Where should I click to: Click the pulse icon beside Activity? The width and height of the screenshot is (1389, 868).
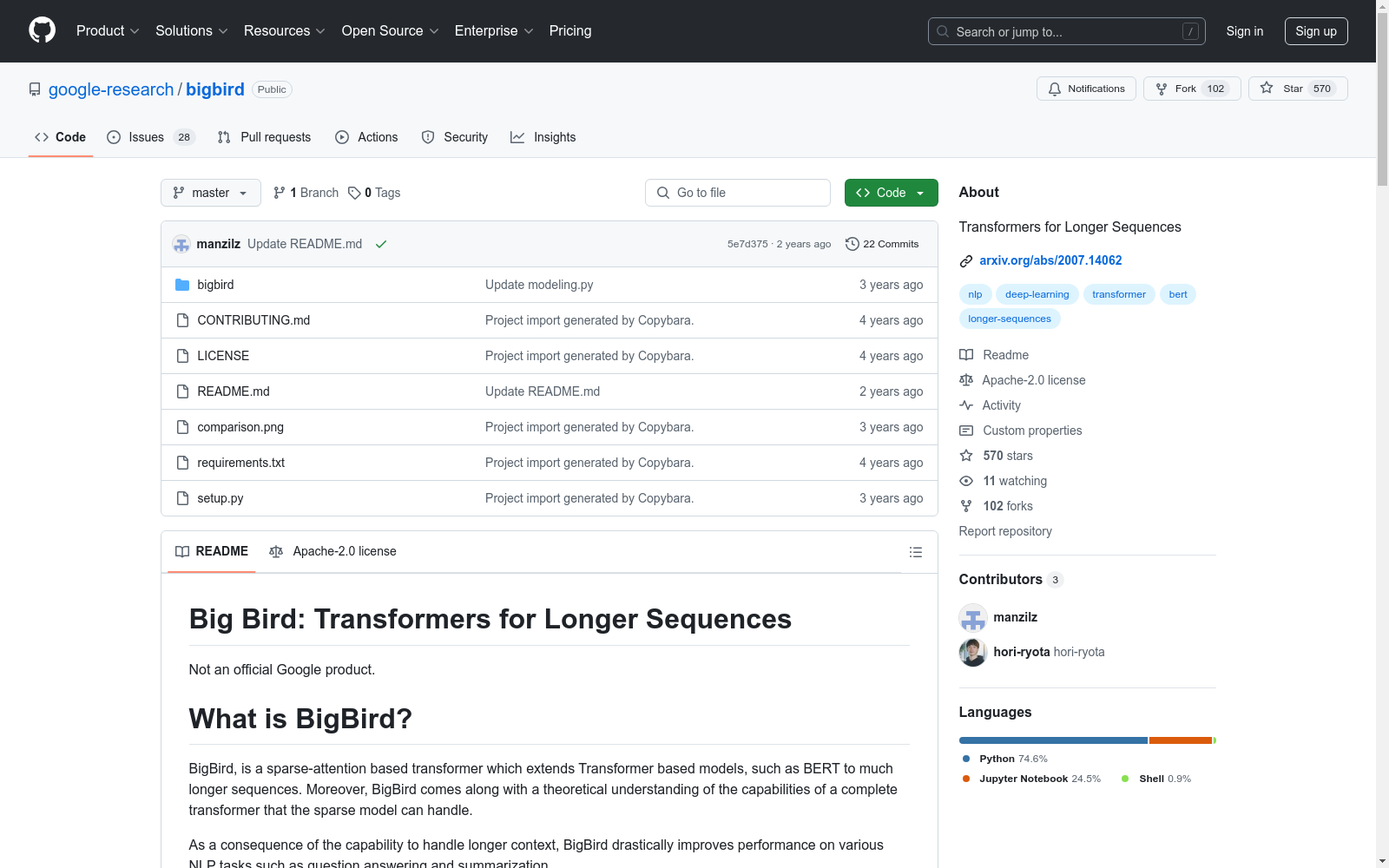pyautogui.click(x=966, y=405)
